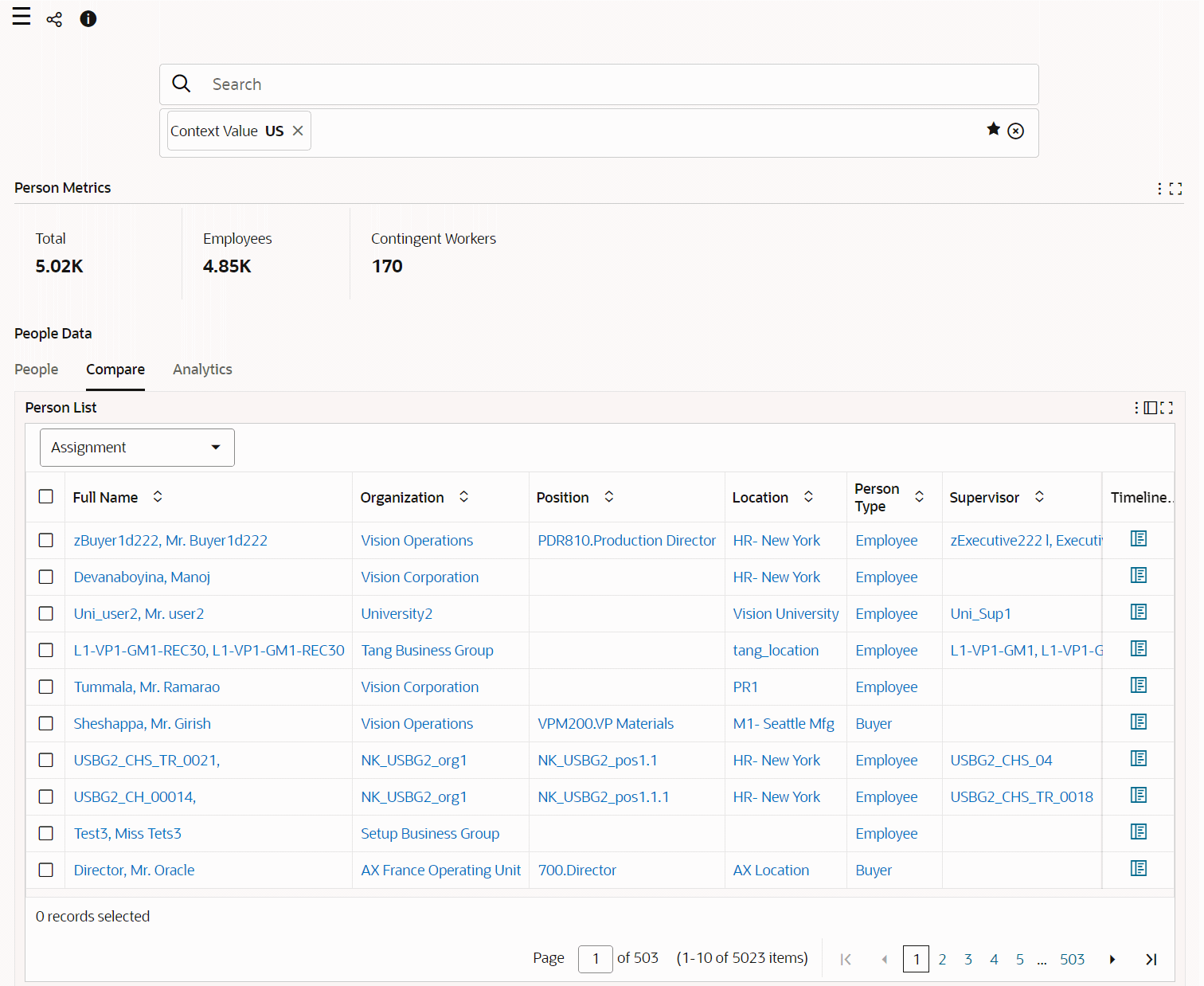The image size is (1204, 986).
Task: Sort by Full Name column
Action: pyautogui.click(x=158, y=496)
